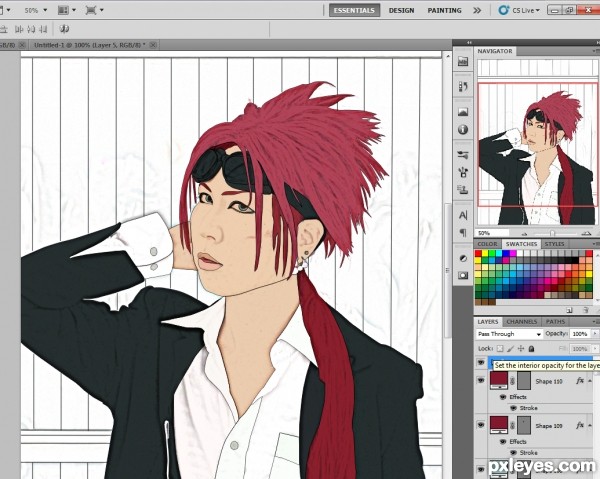Viewport: 600px width, 479px height.
Task: Switch to the Paths tab
Action: click(x=555, y=322)
